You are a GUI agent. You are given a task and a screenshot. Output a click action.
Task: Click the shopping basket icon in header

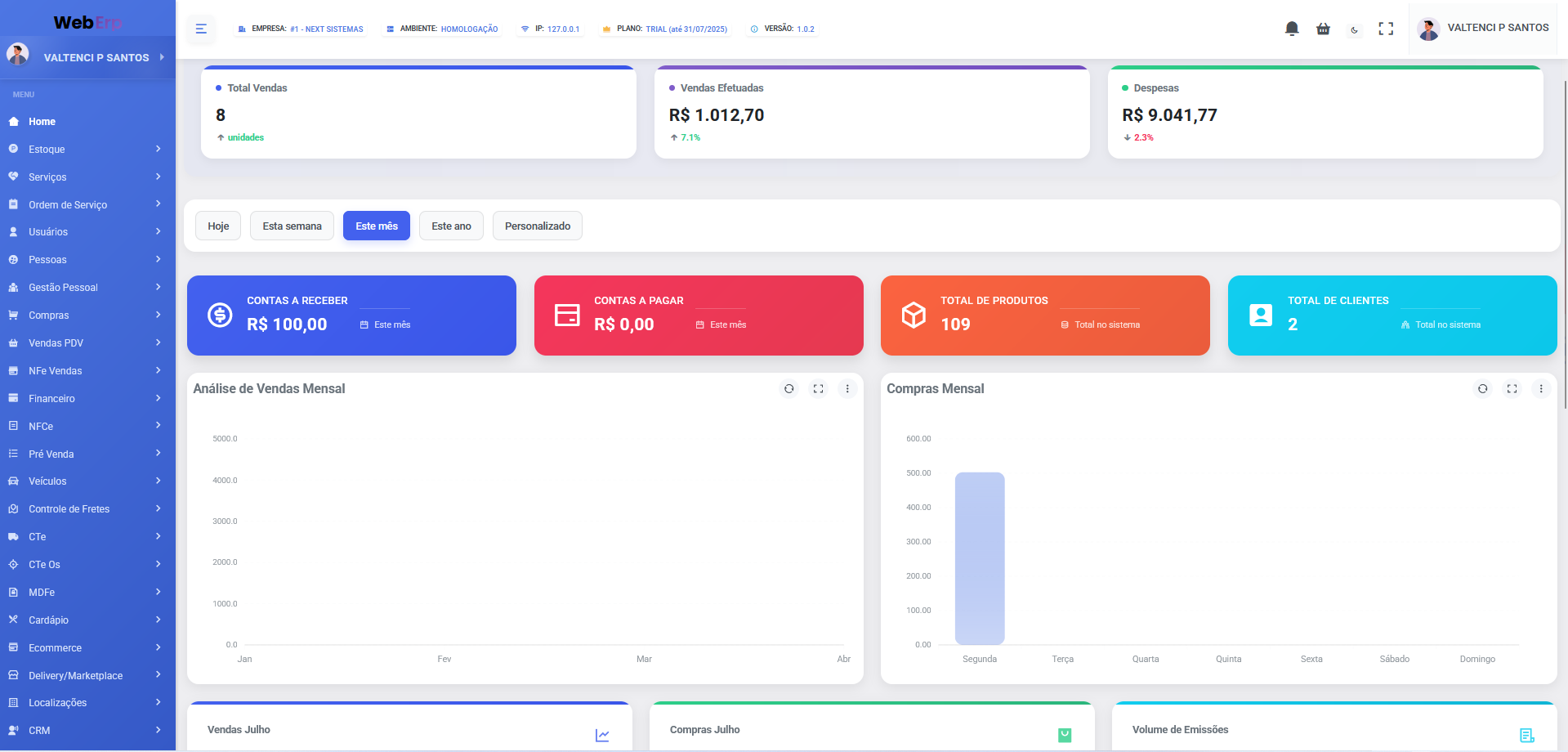point(1323,29)
